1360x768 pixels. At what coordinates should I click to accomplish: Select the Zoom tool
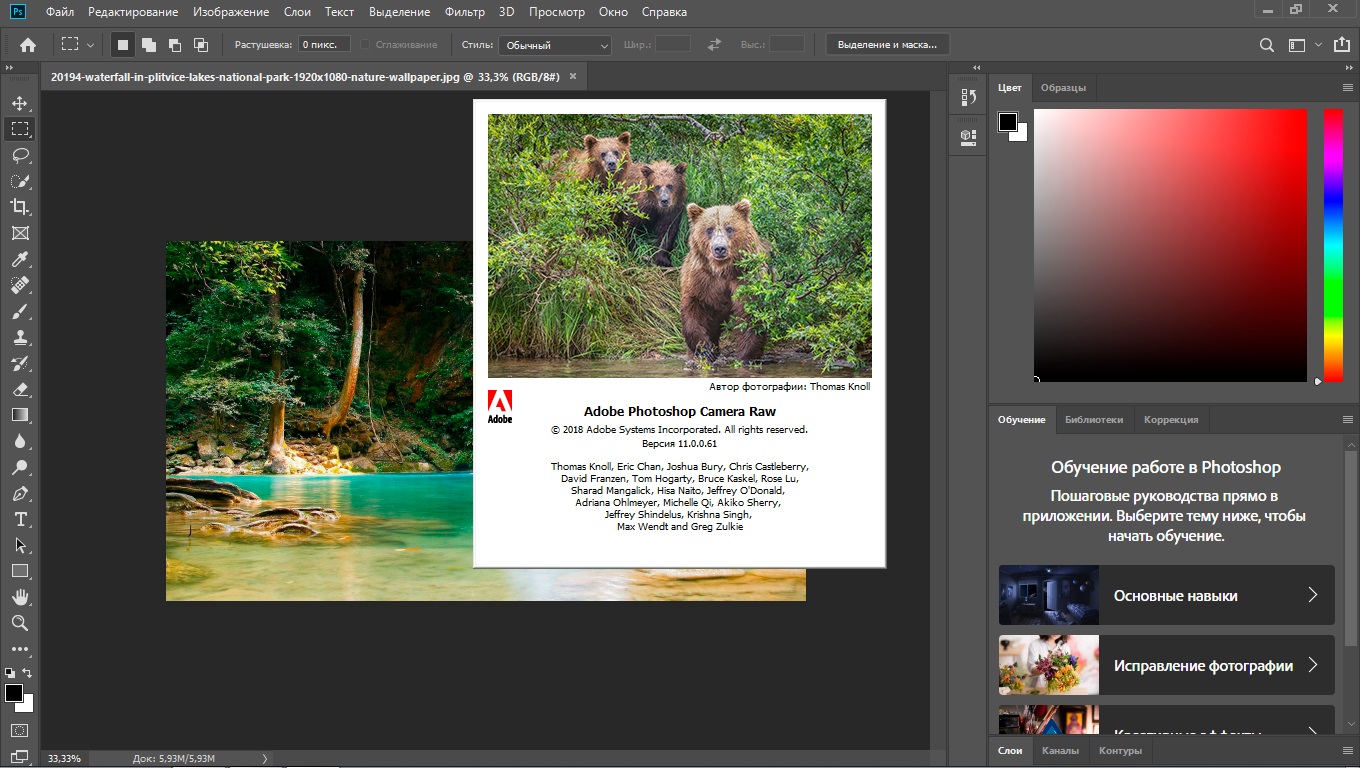[x=20, y=623]
